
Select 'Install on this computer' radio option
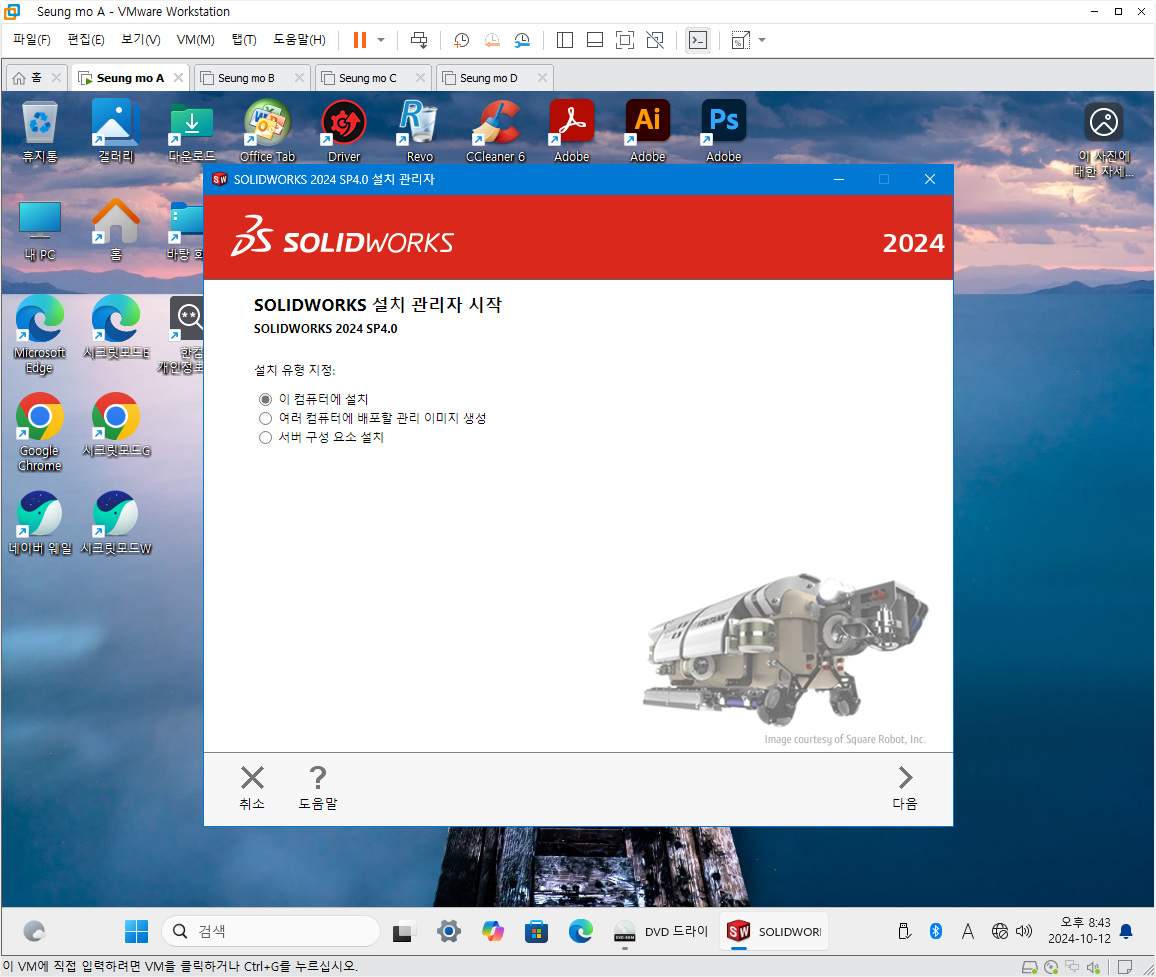[x=265, y=399]
